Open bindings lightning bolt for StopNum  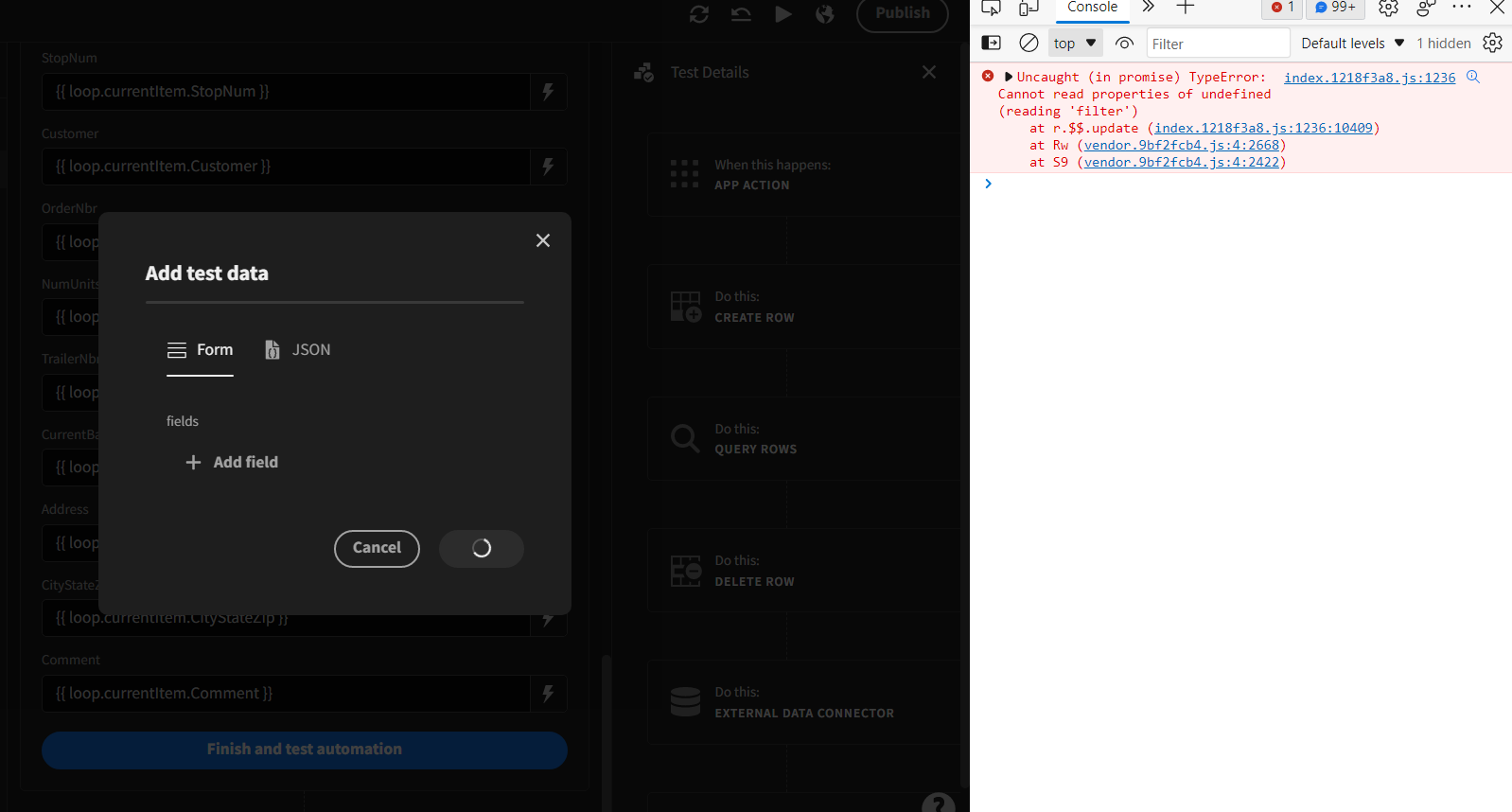click(x=548, y=92)
